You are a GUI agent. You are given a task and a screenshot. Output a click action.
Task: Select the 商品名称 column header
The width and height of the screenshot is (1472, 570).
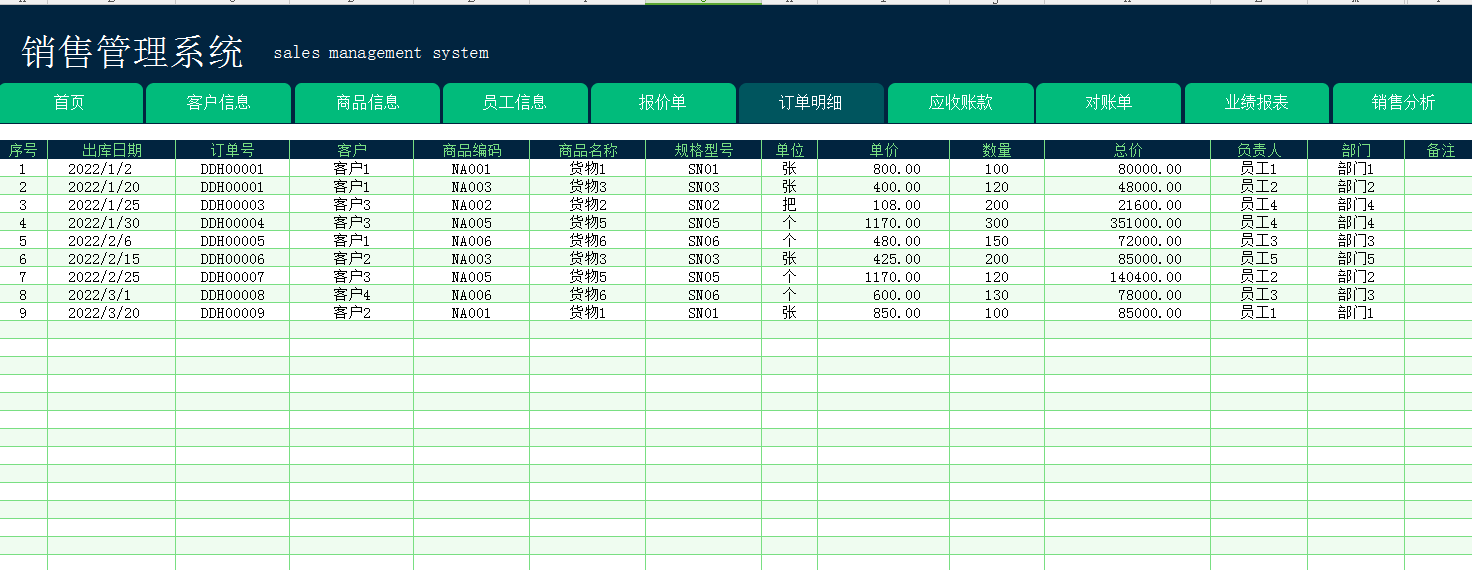click(587, 150)
